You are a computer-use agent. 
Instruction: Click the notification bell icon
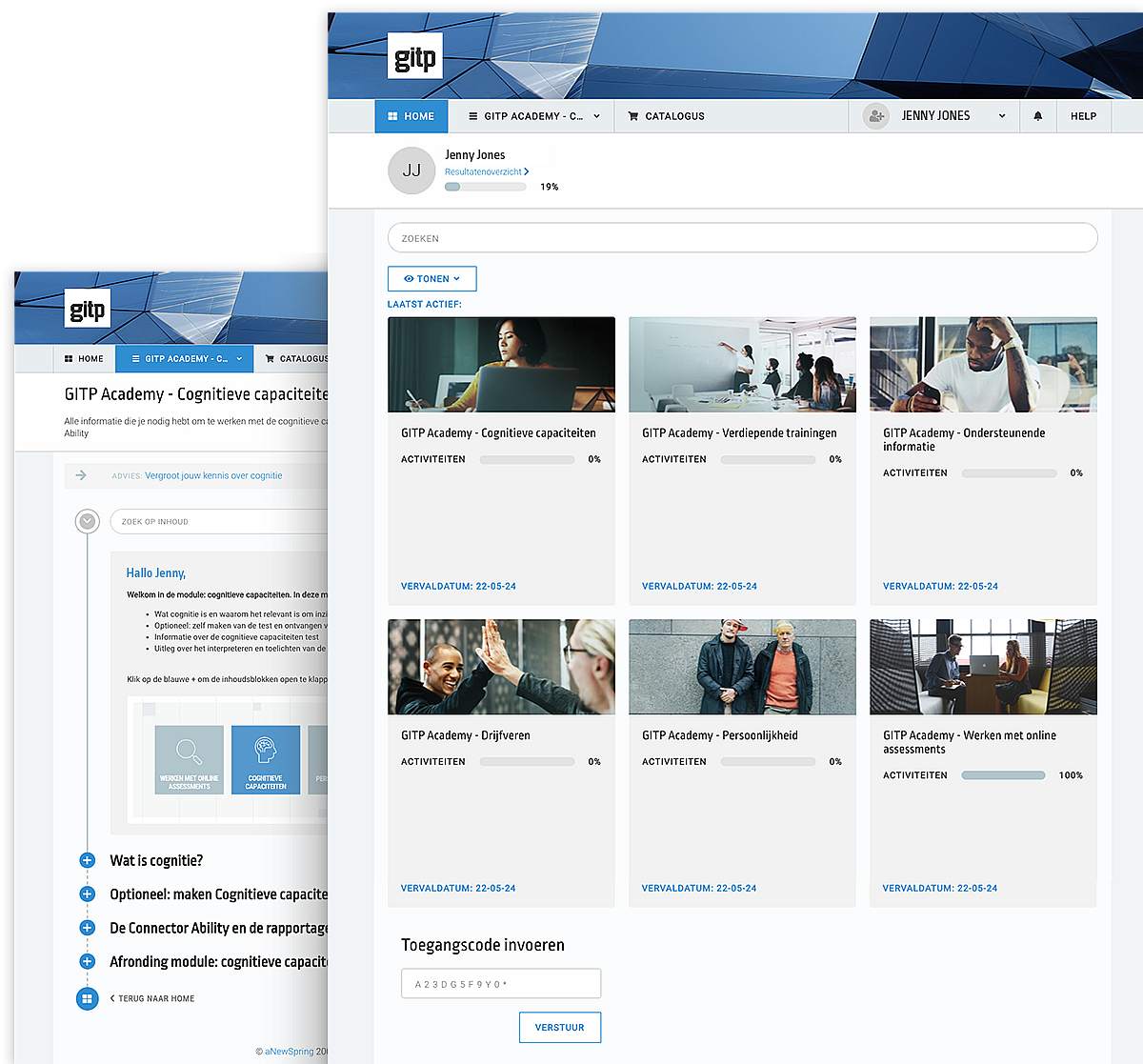(x=1037, y=116)
